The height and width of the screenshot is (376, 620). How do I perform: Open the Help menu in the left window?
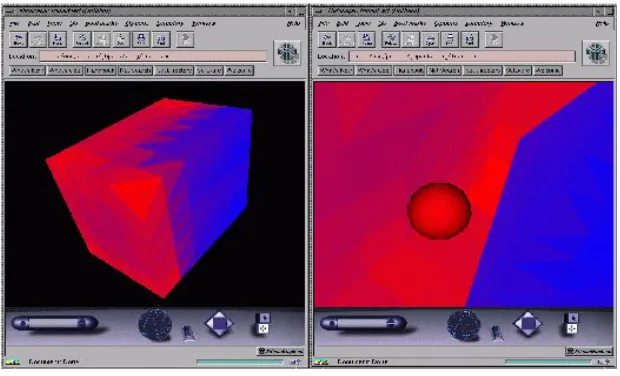click(293, 24)
